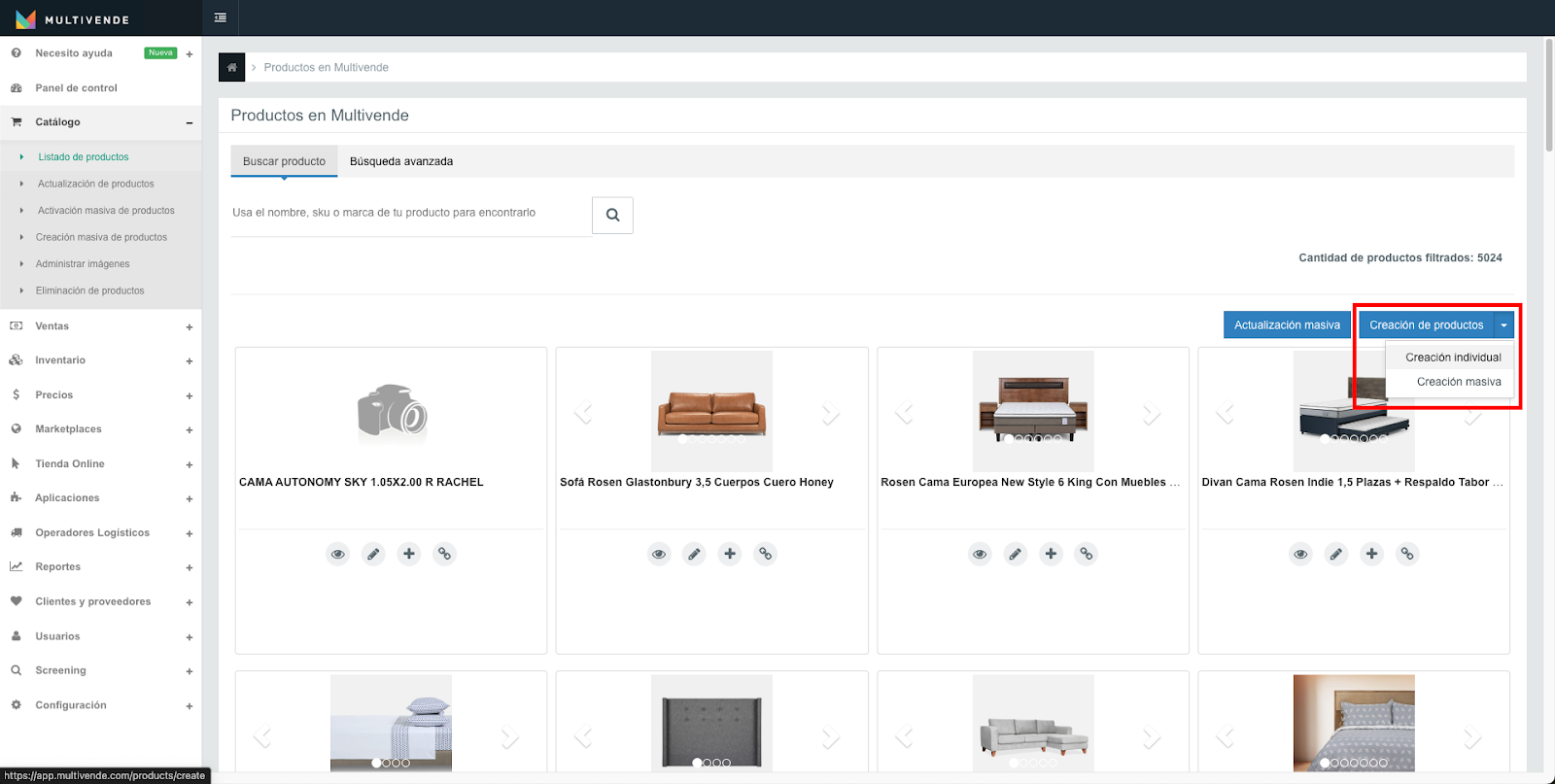Open Activación masiva de productos
Image resolution: width=1555 pixels, height=784 pixels.
coord(106,210)
